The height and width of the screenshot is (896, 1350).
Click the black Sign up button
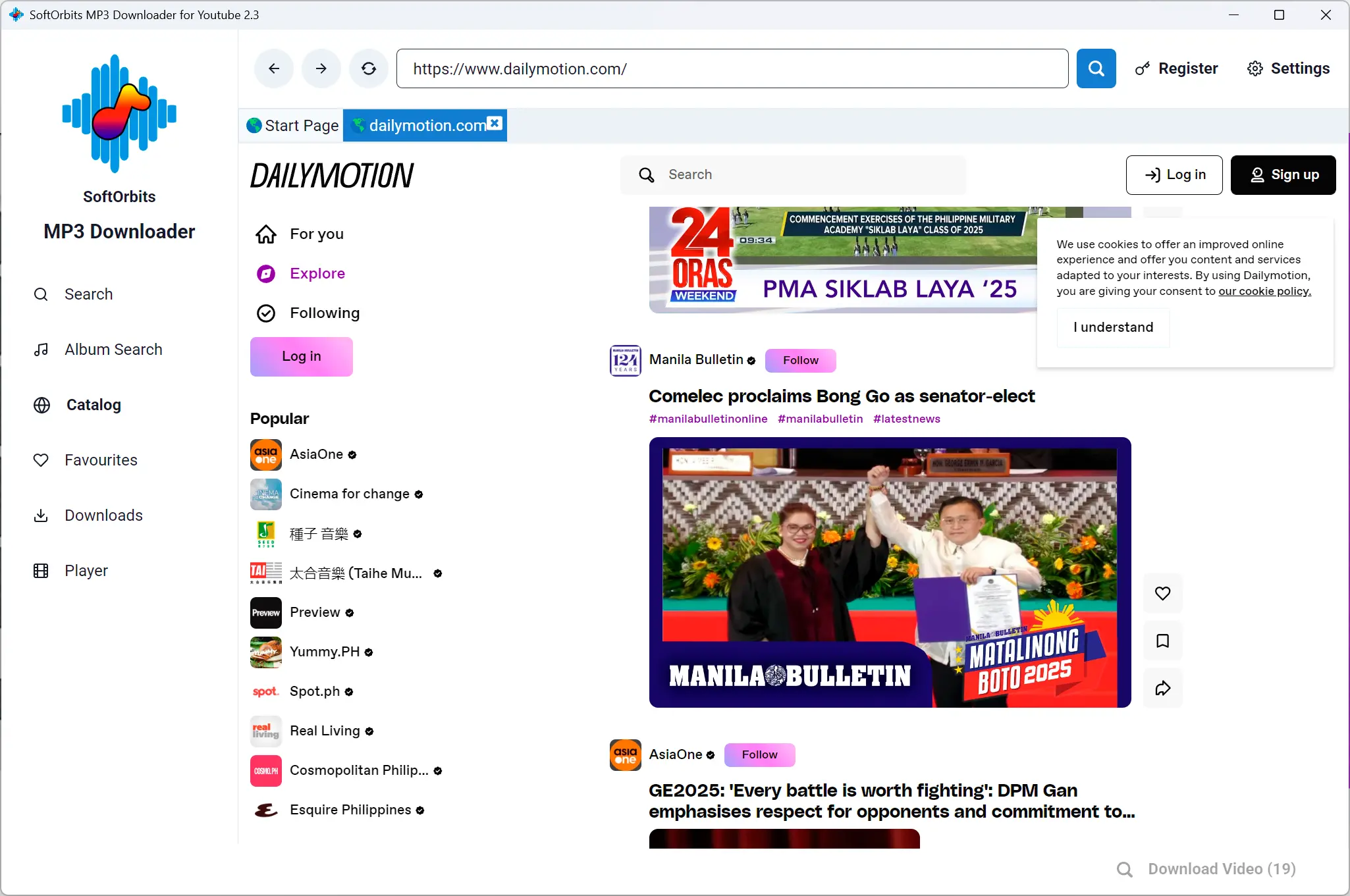1283,175
